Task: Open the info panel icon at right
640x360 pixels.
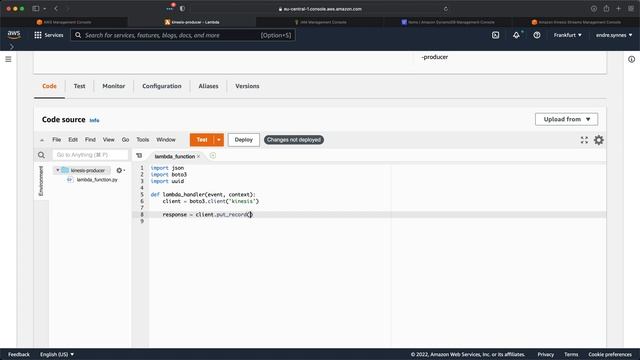Action: pos(631,60)
